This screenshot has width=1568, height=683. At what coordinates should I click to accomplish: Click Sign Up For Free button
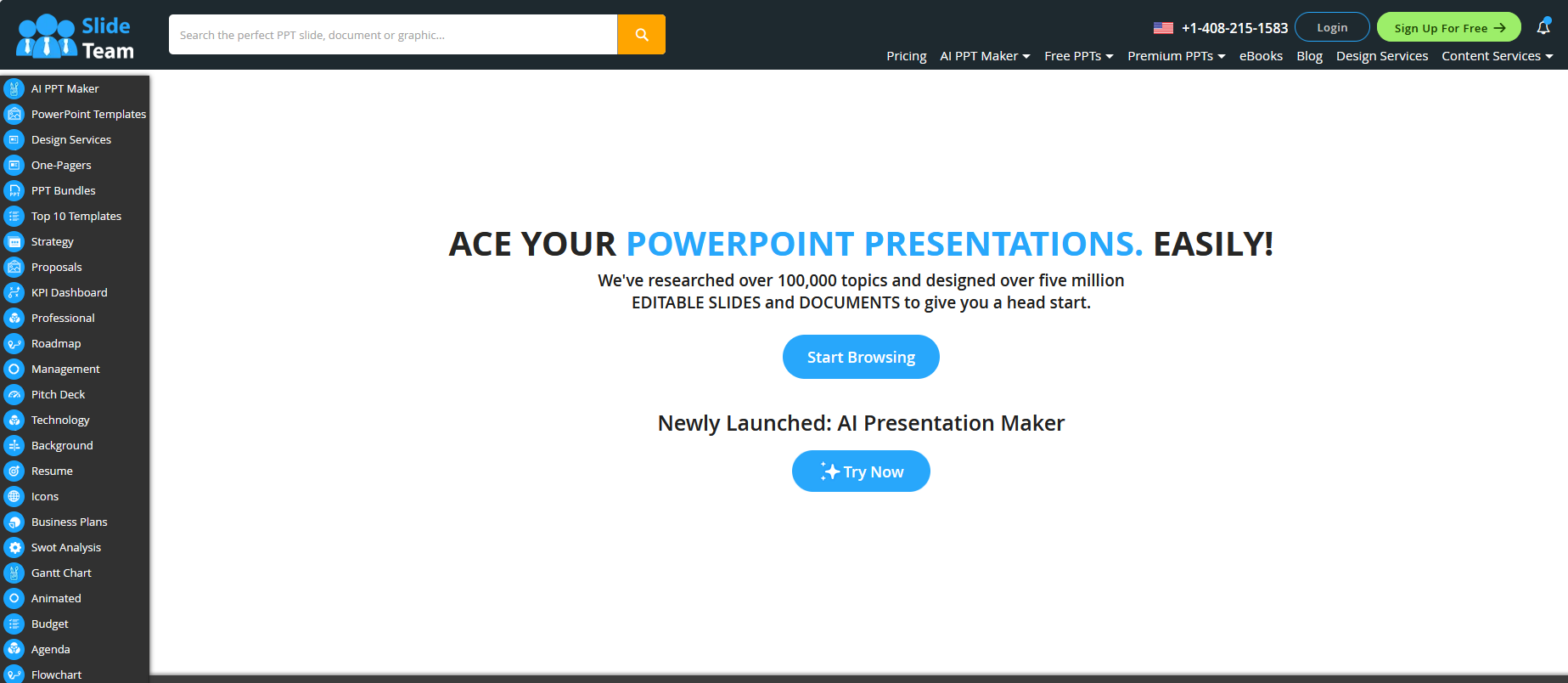1449,27
